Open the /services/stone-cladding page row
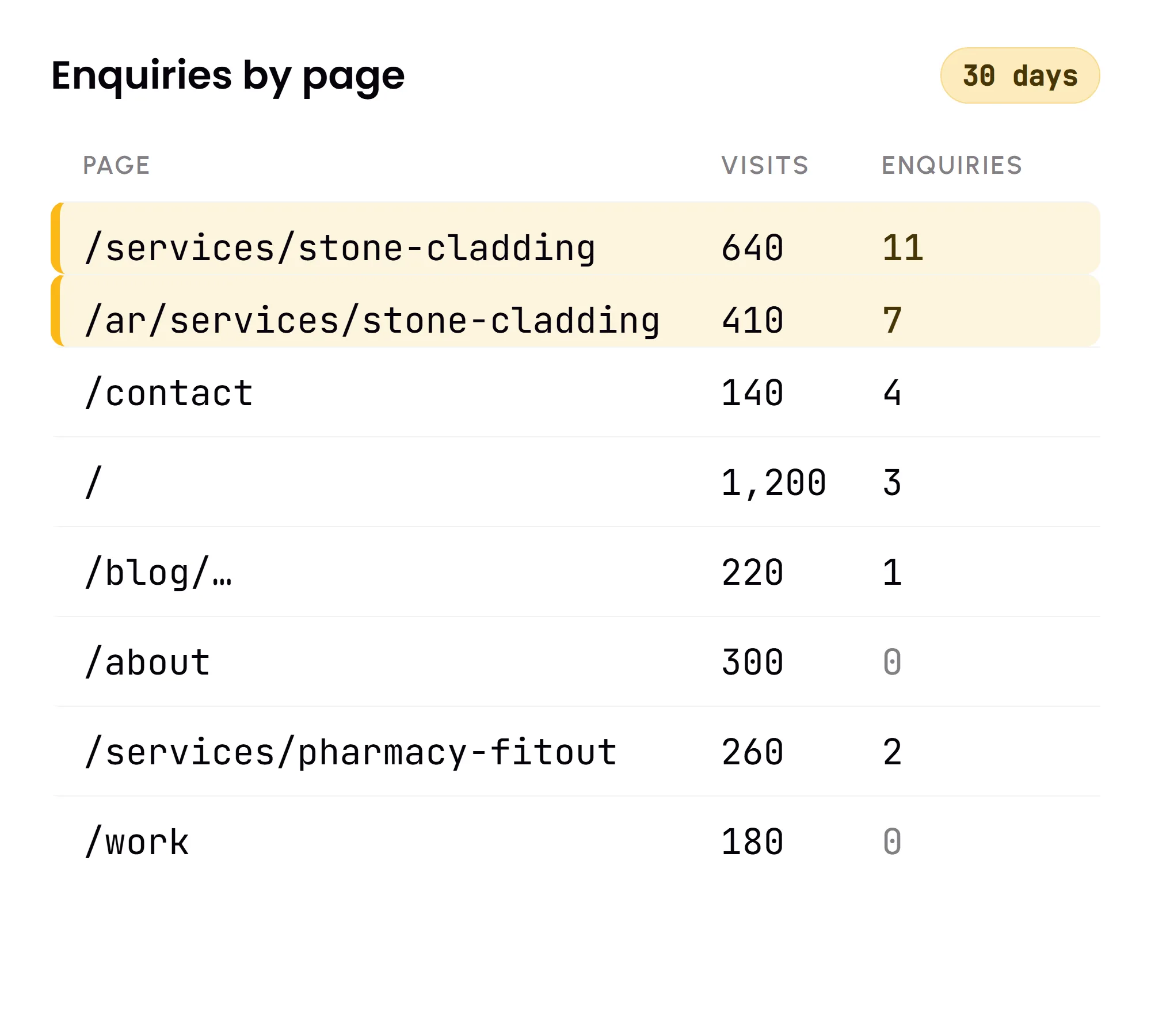 [575, 238]
